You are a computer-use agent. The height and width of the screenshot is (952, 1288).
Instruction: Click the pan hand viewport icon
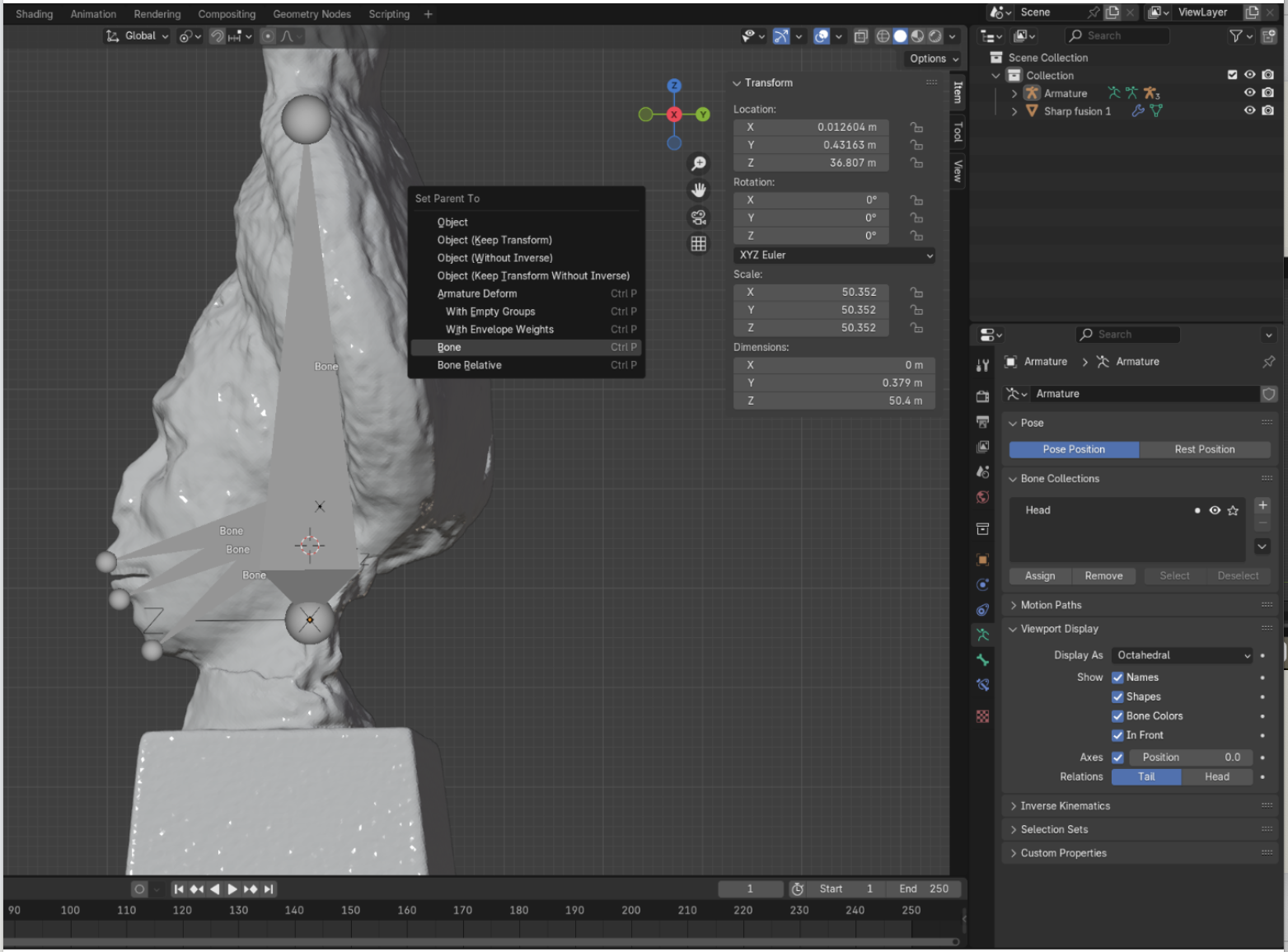point(698,190)
